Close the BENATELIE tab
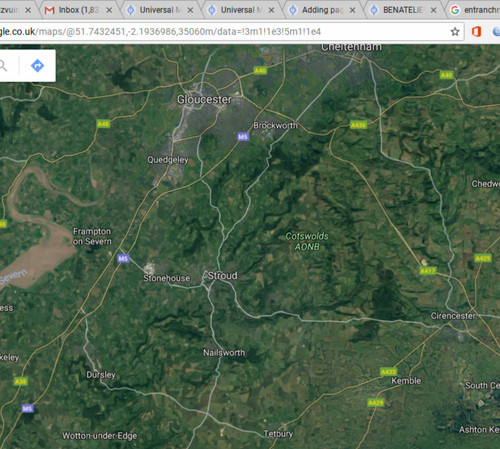This screenshot has height=449, width=500. 433,10
